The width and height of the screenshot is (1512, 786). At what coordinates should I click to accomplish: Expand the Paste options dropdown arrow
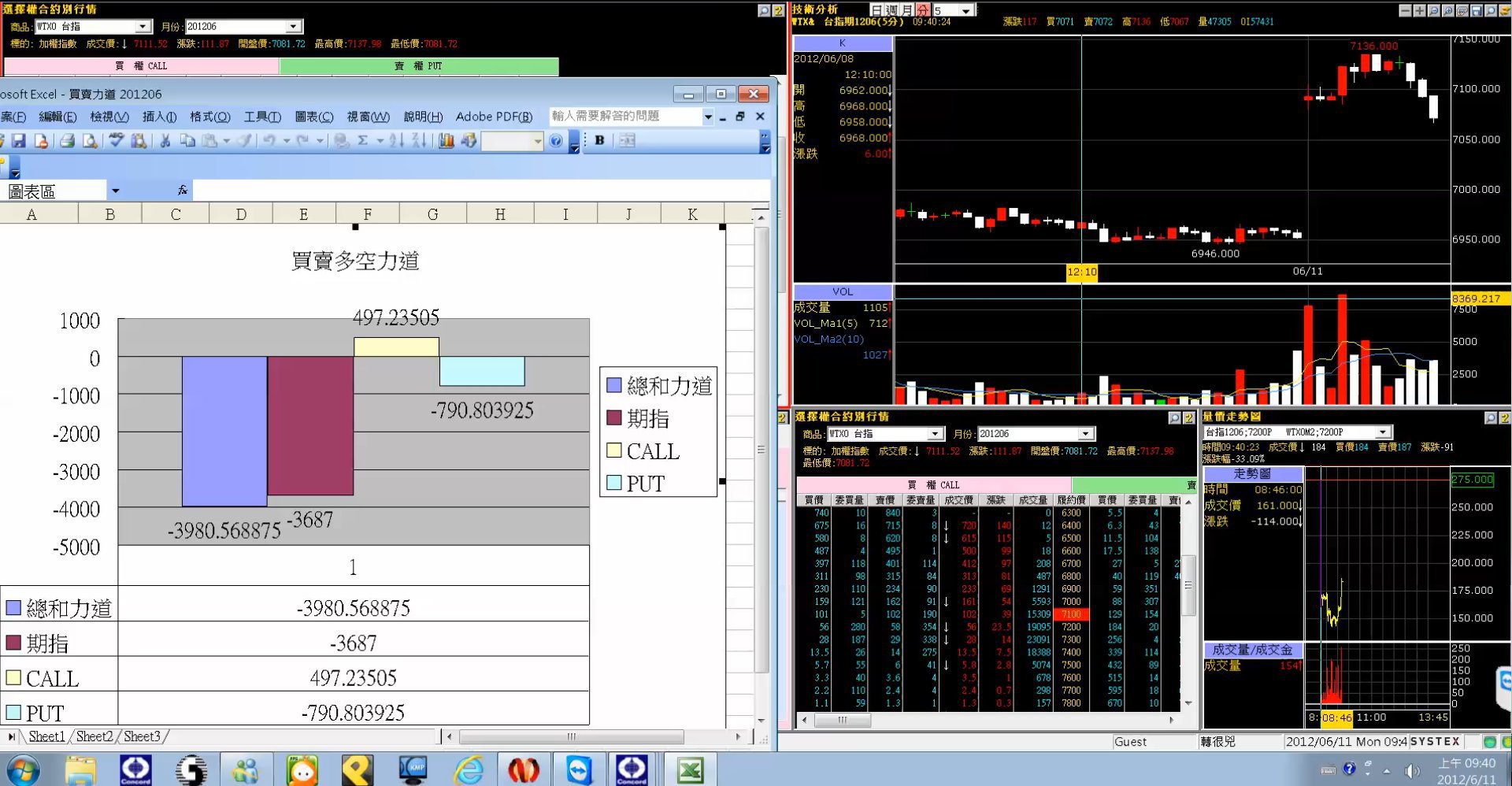tap(226, 141)
